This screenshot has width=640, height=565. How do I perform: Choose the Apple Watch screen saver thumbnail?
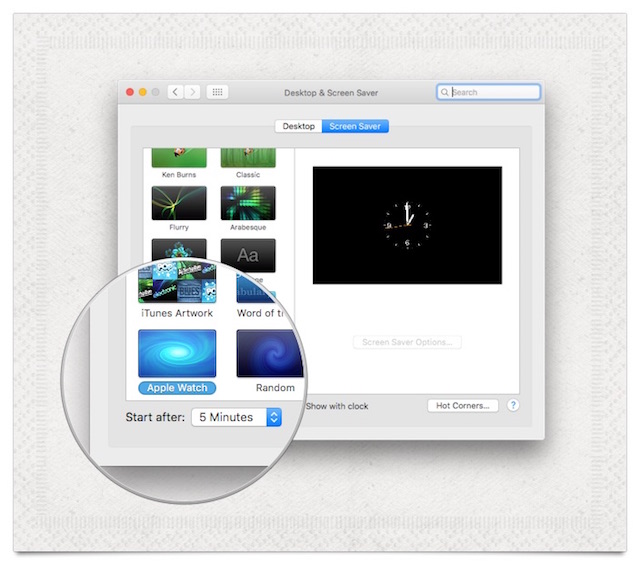tap(177, 354)
